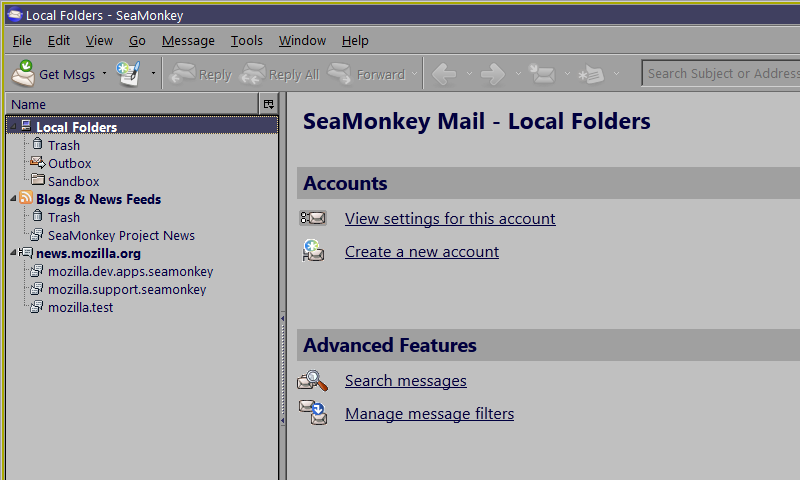Viewport: 800px width, 480px height.
Task: Click Create a new account link
Action: tap(422, 252)
